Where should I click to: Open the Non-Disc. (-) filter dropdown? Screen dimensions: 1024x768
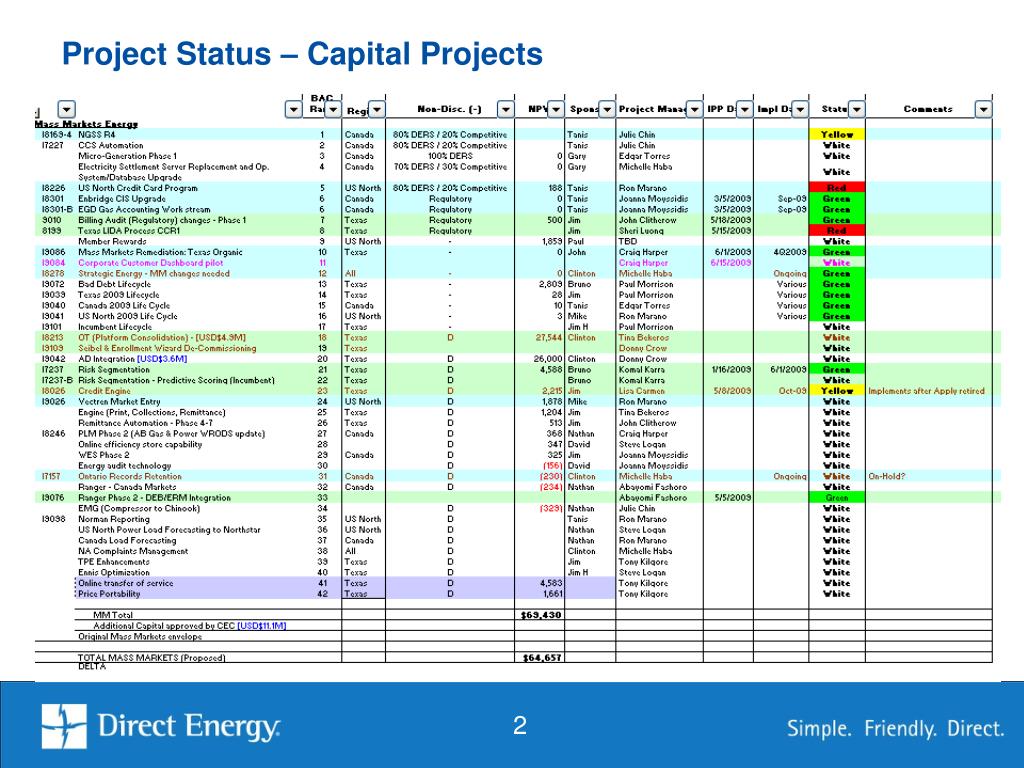point(505,109)
